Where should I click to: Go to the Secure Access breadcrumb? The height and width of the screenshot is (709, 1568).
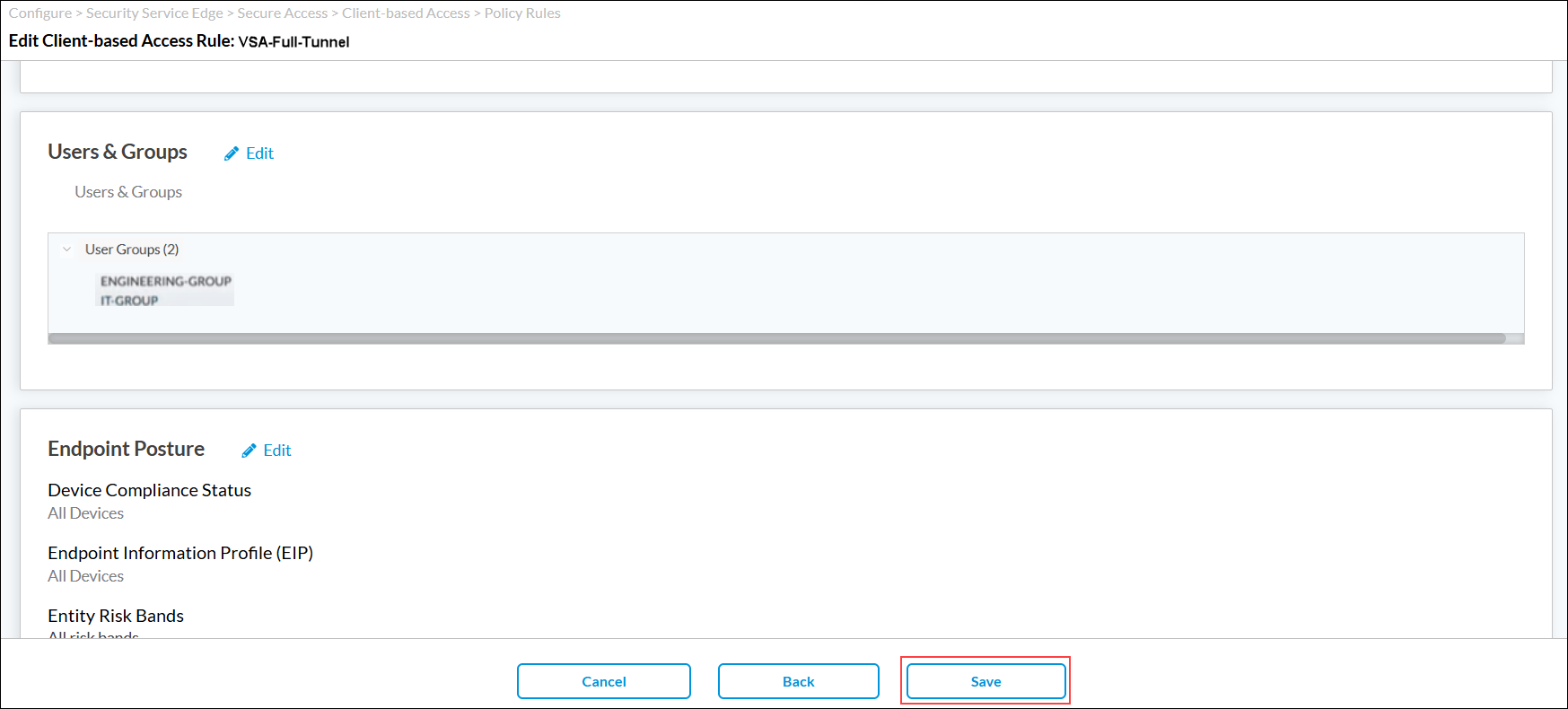[282, 13]
